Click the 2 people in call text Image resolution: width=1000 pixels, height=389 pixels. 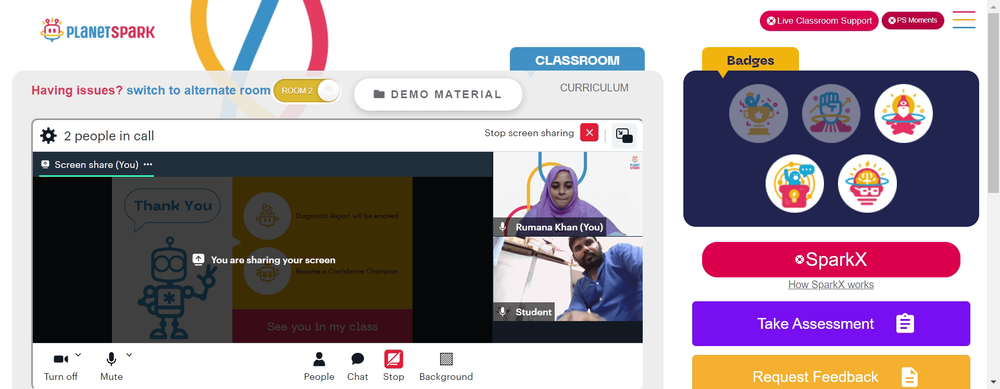[x=109, y=136]
